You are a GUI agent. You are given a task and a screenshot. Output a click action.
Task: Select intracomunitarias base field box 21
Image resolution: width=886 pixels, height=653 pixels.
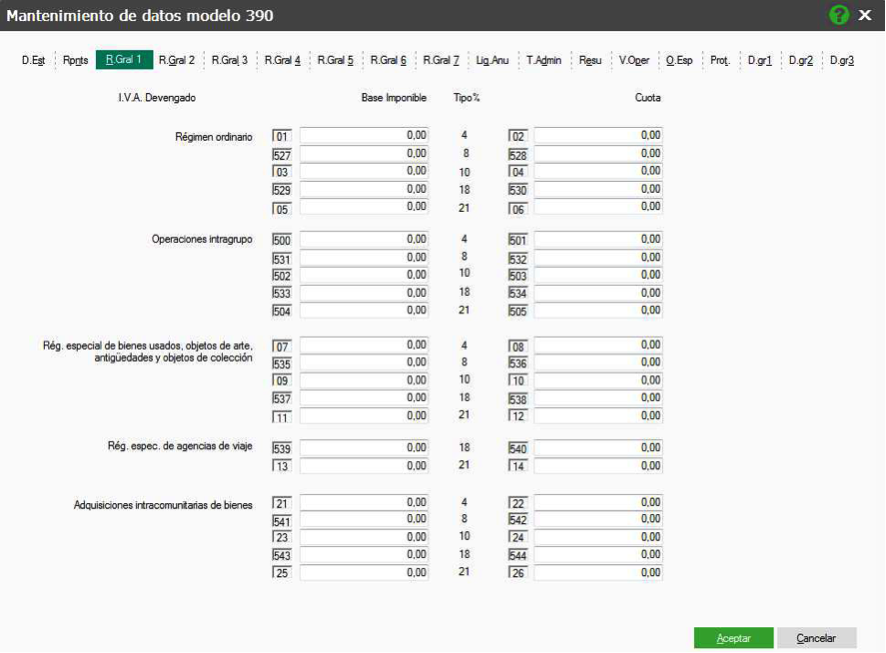(x=364, y=502)
